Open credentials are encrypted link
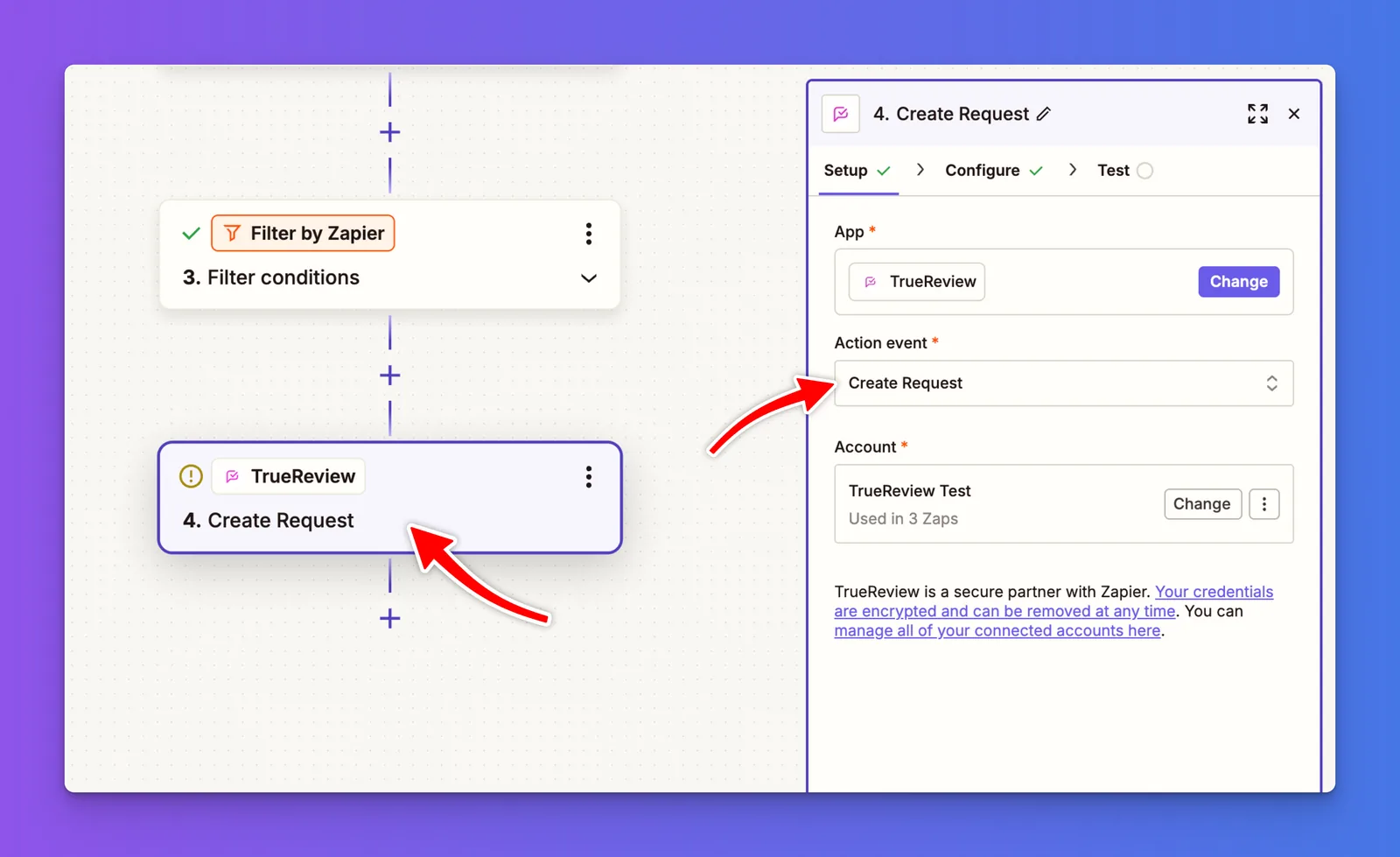Viewport: 1400px width, 857px height. click(1053, 601)
